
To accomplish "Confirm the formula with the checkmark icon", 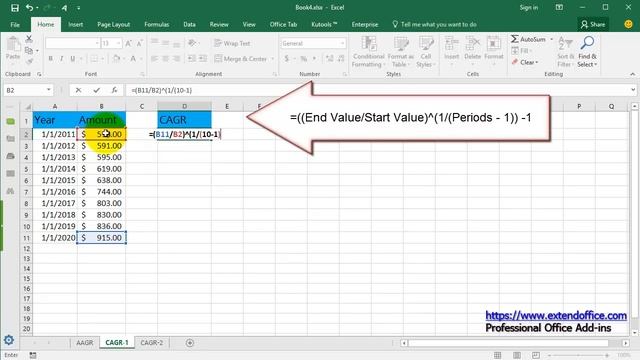I will (x=96, y=90).
